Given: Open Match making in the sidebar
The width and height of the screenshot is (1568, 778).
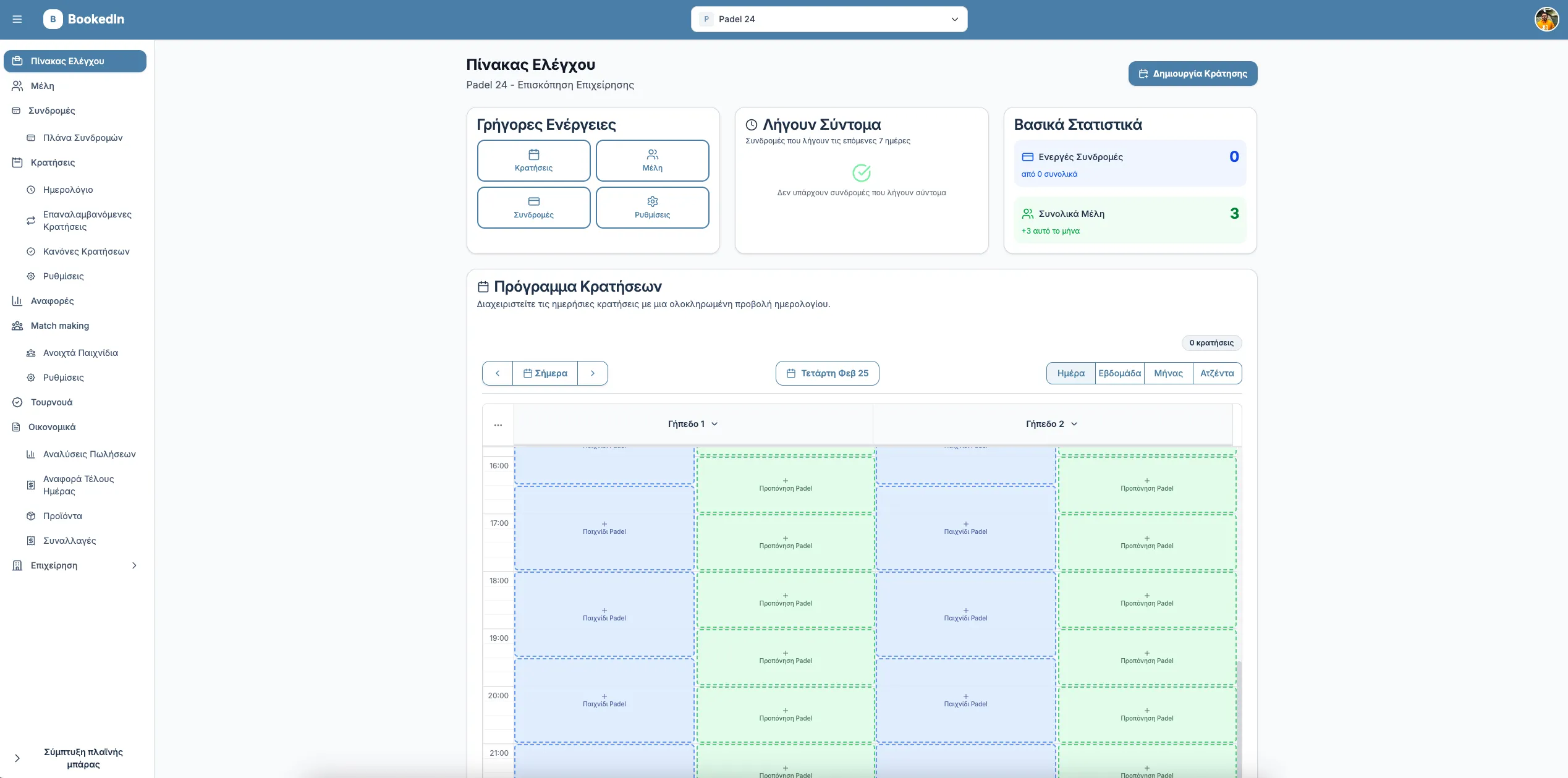Looking at the screenshot, I should point(59,326).
